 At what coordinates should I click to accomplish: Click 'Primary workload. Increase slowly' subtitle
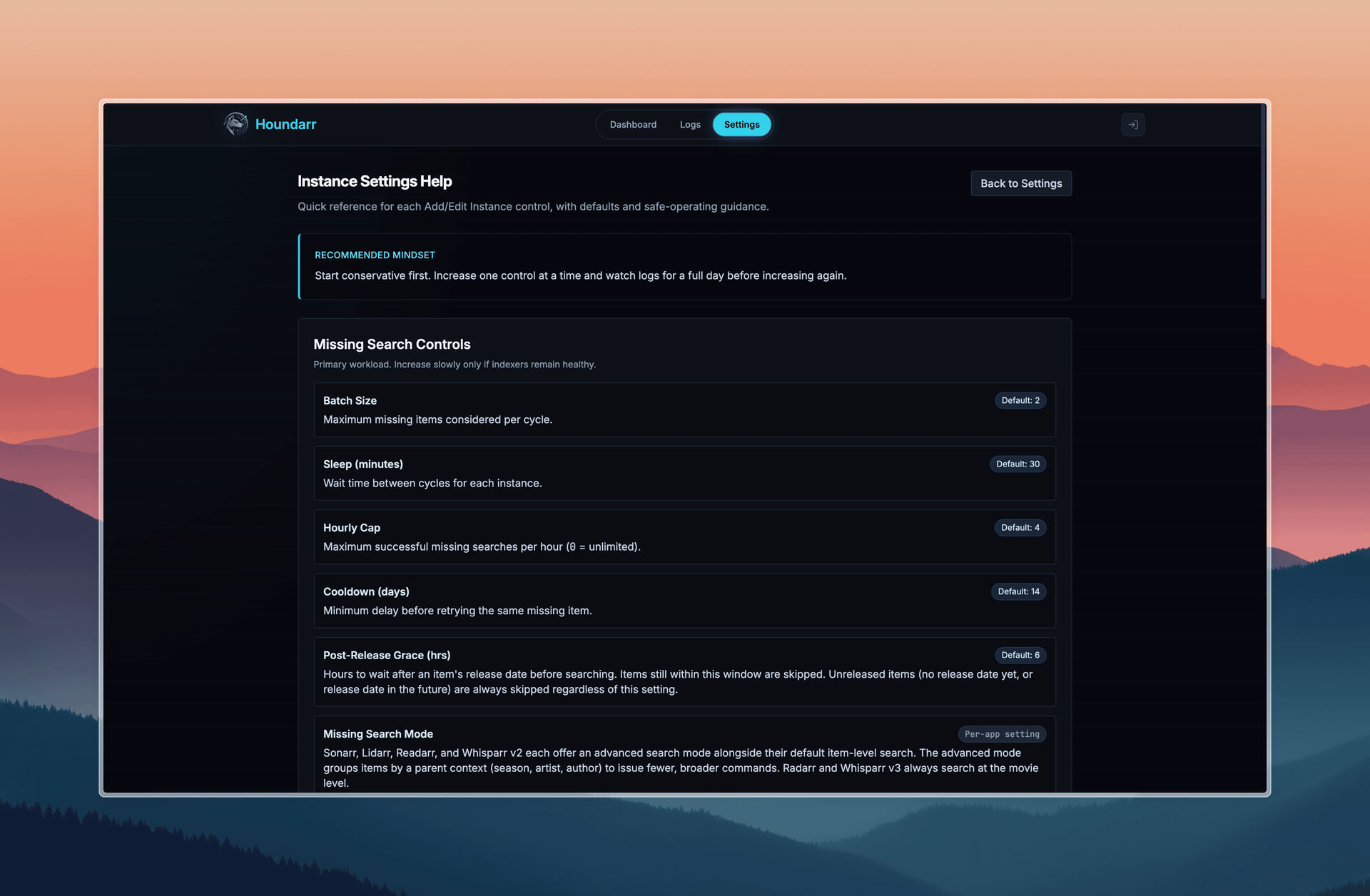pos(455,365)
